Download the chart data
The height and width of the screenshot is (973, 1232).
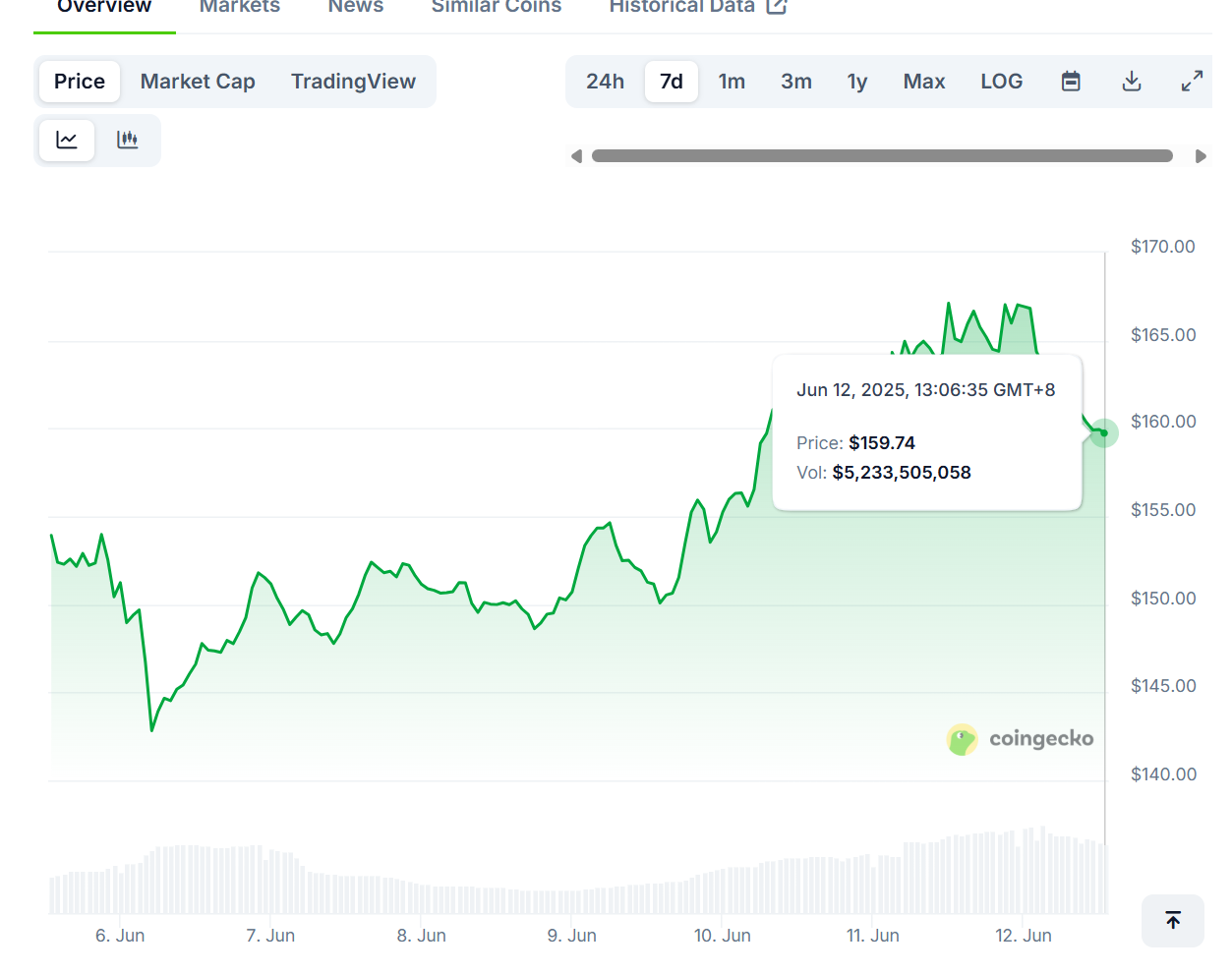[1132, 81]
